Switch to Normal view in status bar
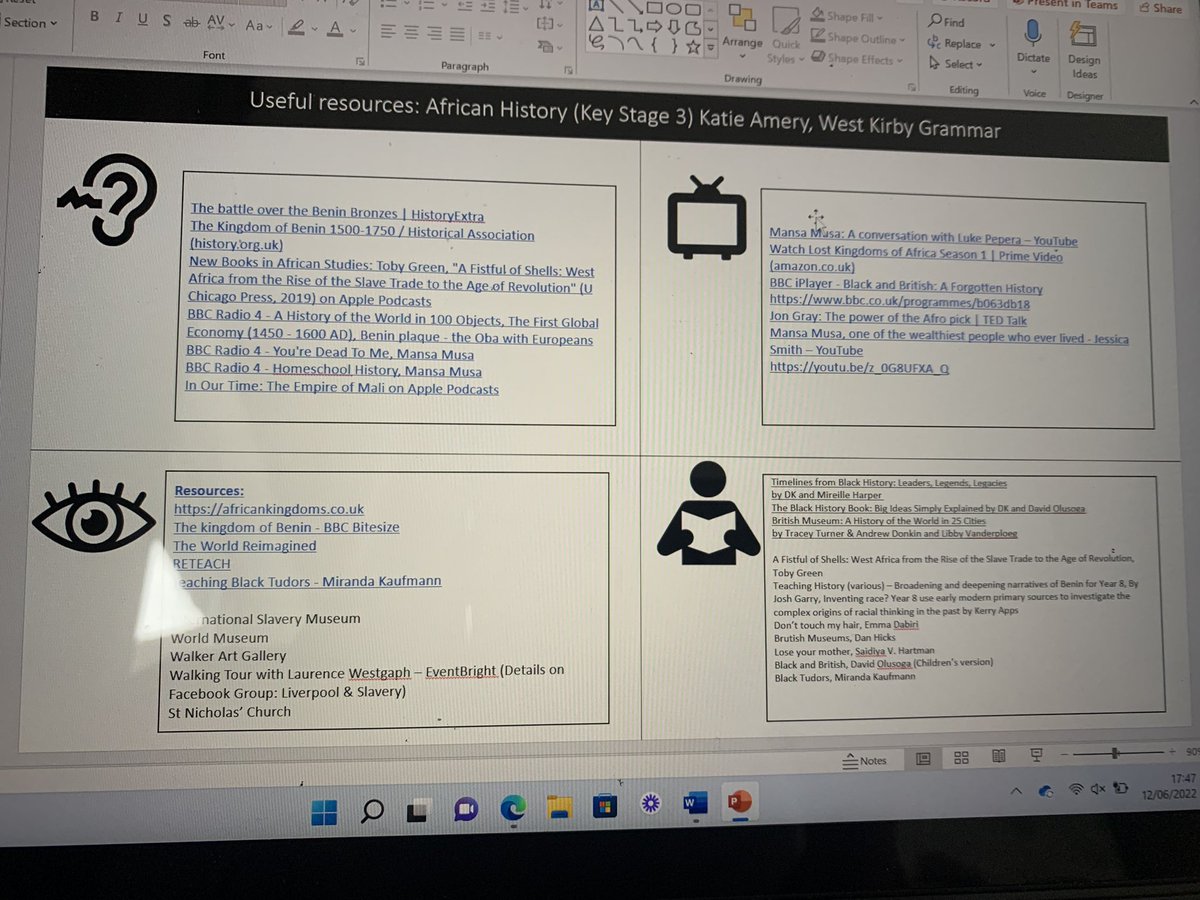Image resolution: width=1200 pixels, height=900 pixels. [923, 759]
